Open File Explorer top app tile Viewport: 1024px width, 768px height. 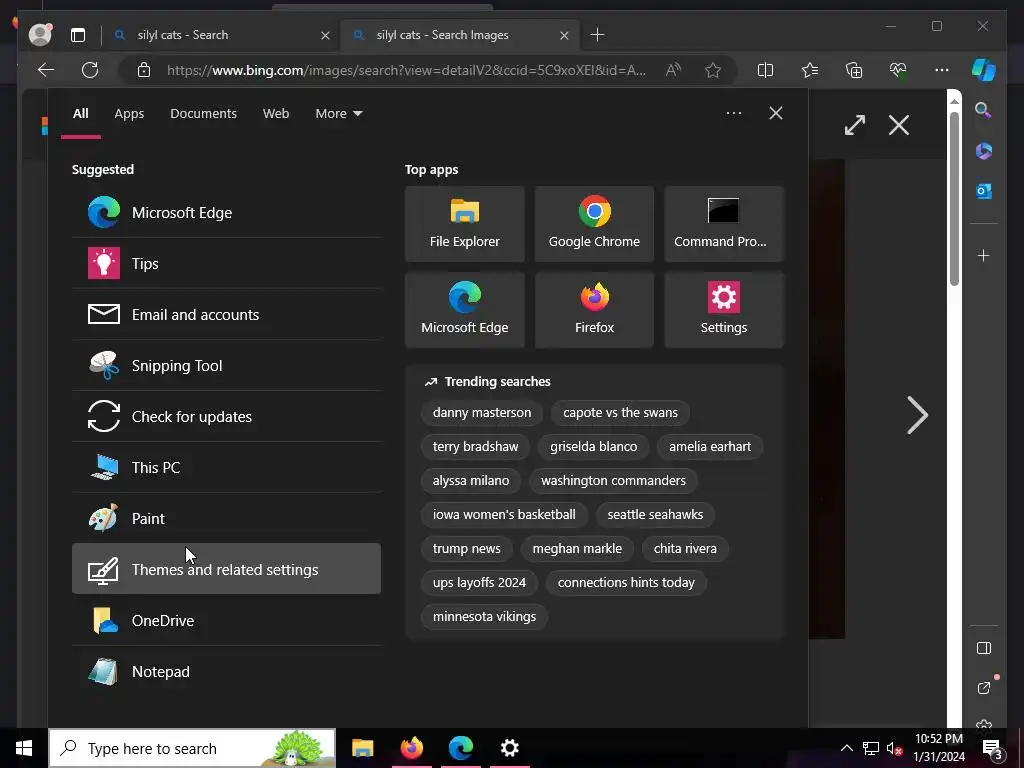coord(464,224)
